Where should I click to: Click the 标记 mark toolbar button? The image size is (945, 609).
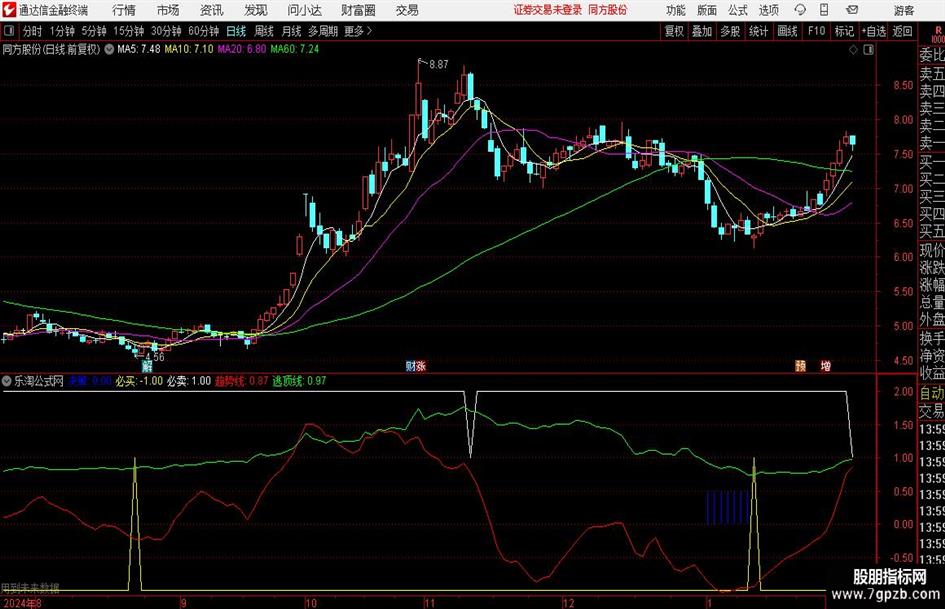[844, 31]
